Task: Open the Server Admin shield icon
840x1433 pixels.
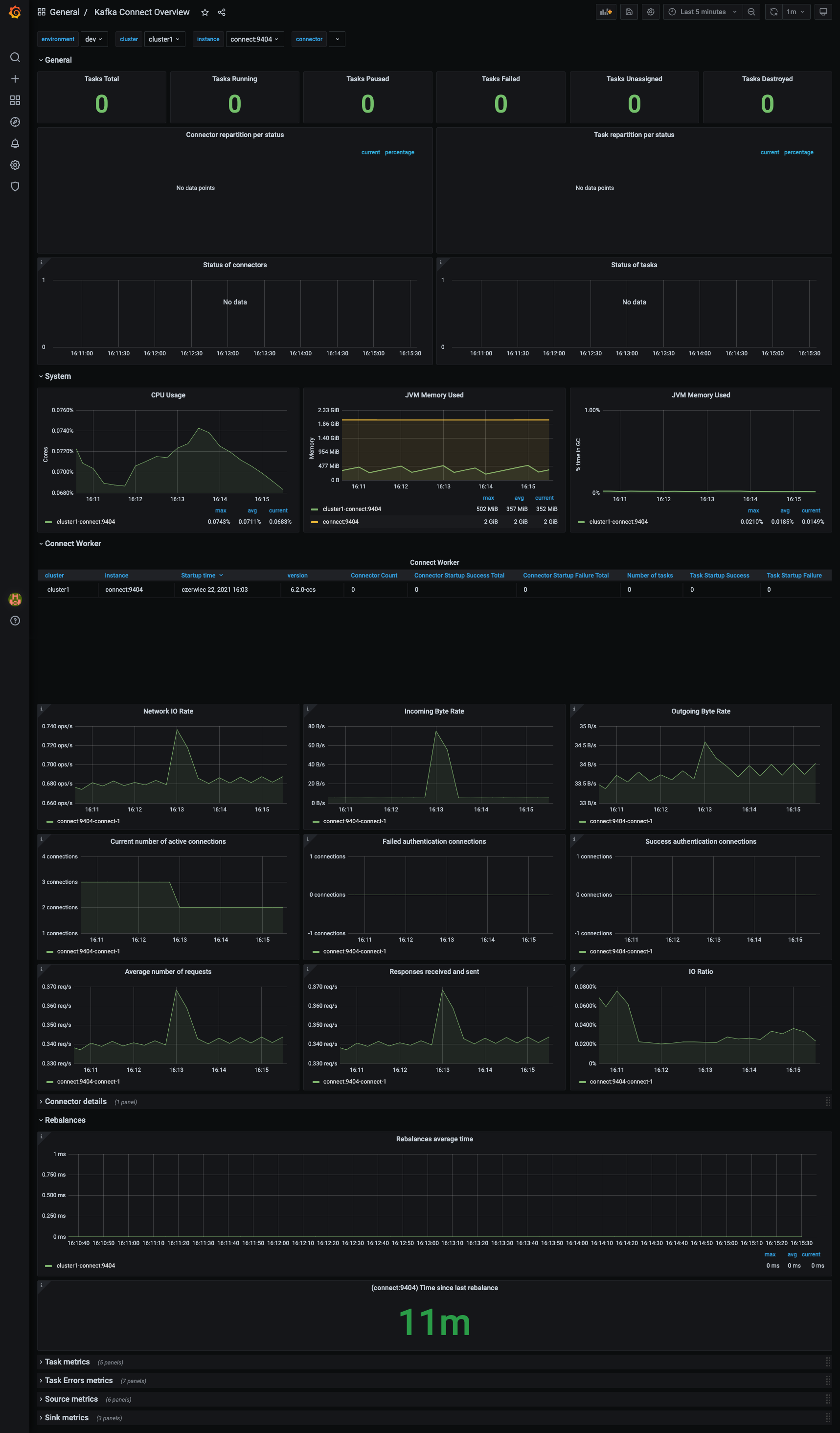Action: coord(15,186)
